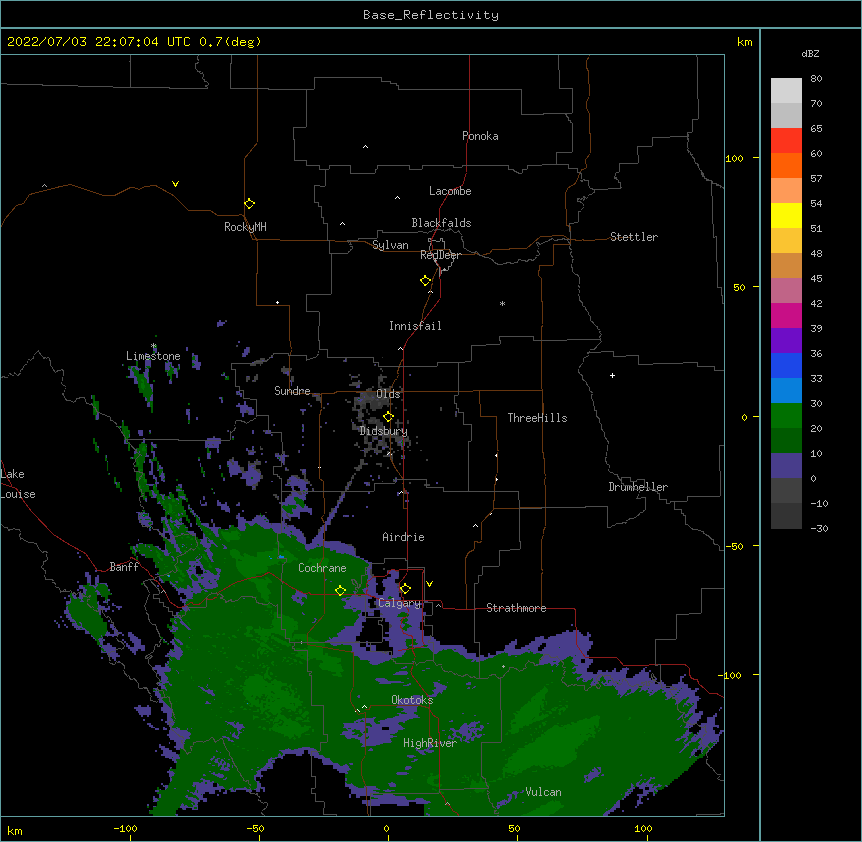
Task: Click the Ponoka city label
Action: click(x=480, y=136)
